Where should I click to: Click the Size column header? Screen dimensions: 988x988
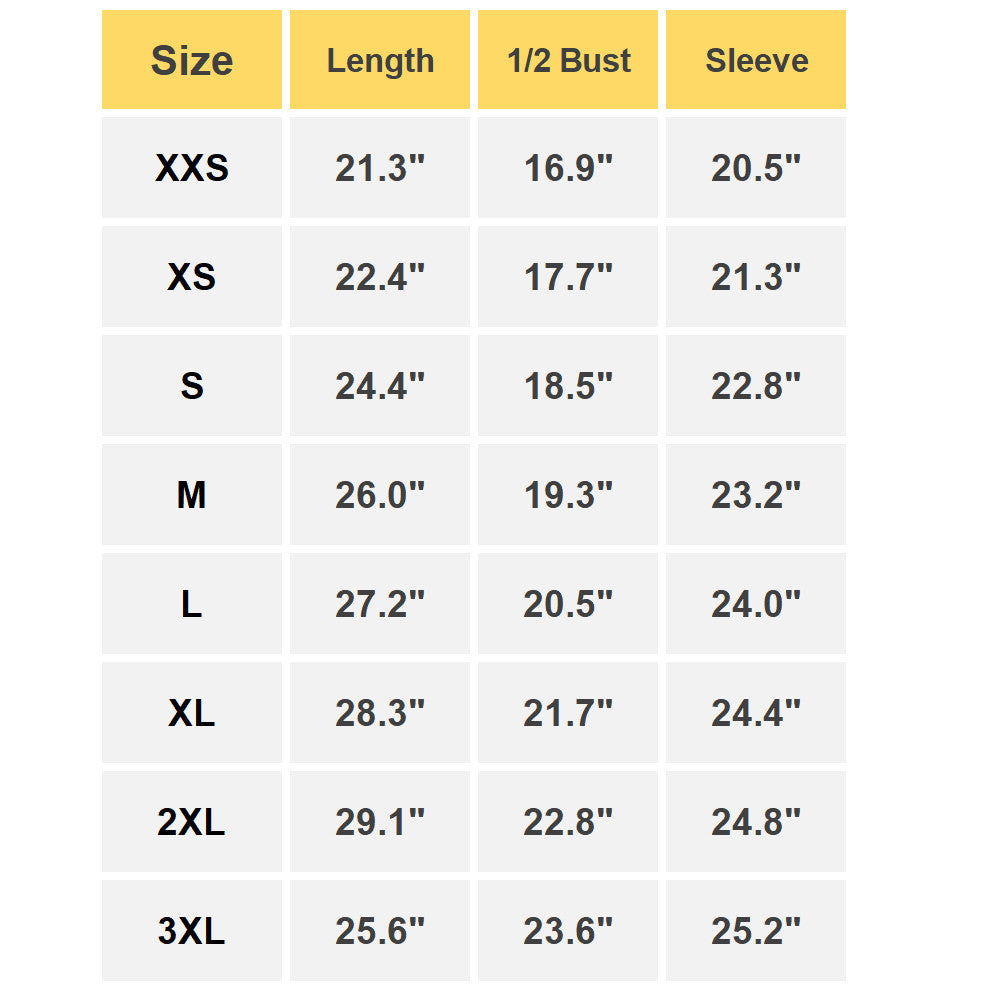pos(191,60)
